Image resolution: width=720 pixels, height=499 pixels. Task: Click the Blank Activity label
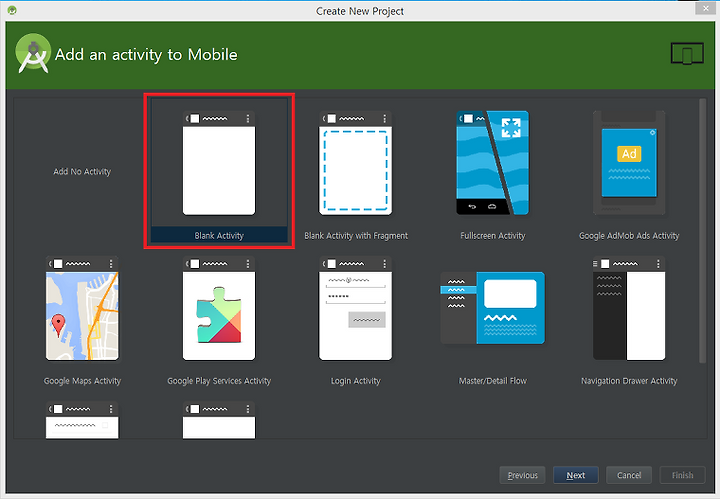click(x=219, y=235)
